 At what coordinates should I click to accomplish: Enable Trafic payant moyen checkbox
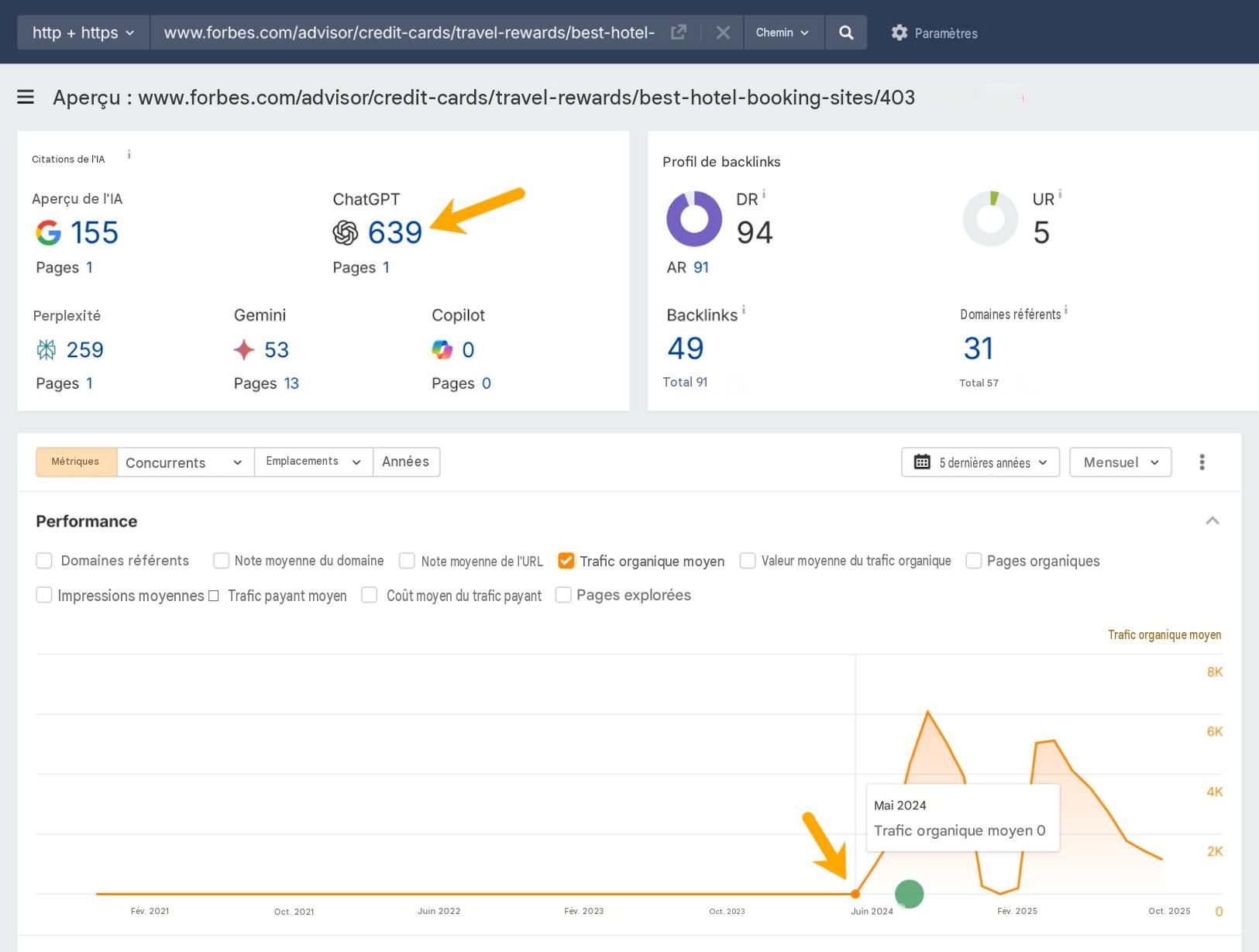click(214, 596)
